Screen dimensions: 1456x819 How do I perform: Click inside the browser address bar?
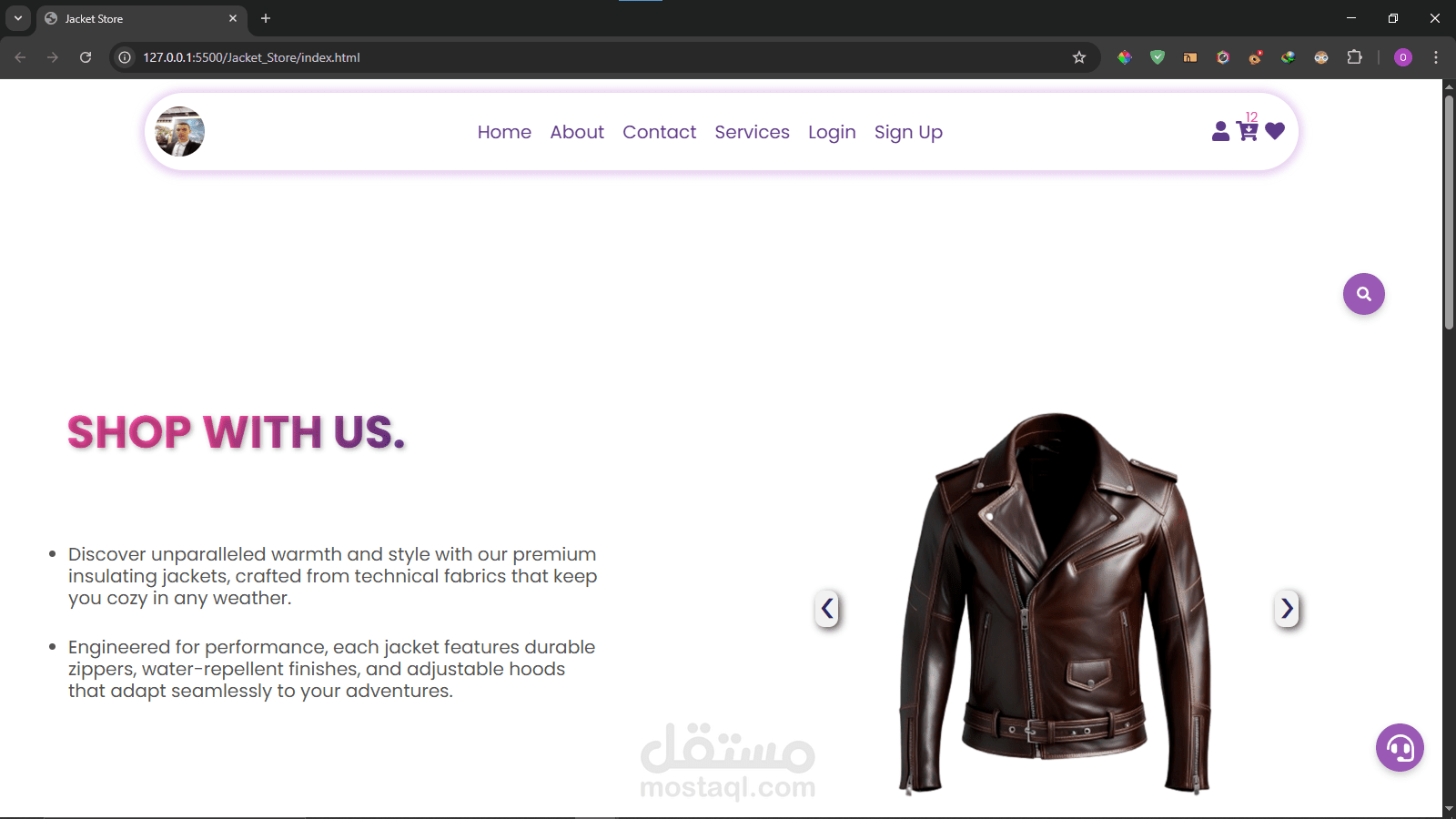pyautogui.click(x=364, y=56)
